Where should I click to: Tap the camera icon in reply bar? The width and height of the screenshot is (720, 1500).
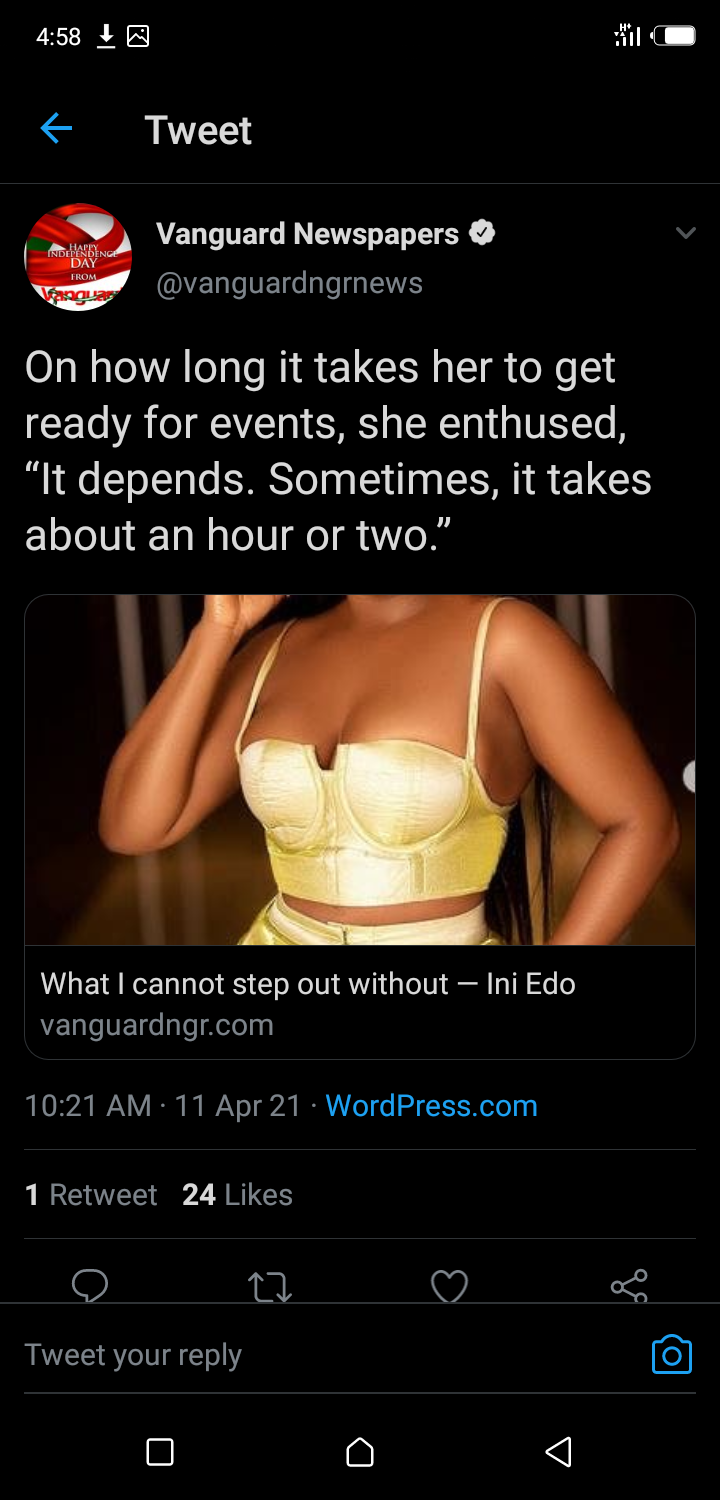pos(672,1354)
